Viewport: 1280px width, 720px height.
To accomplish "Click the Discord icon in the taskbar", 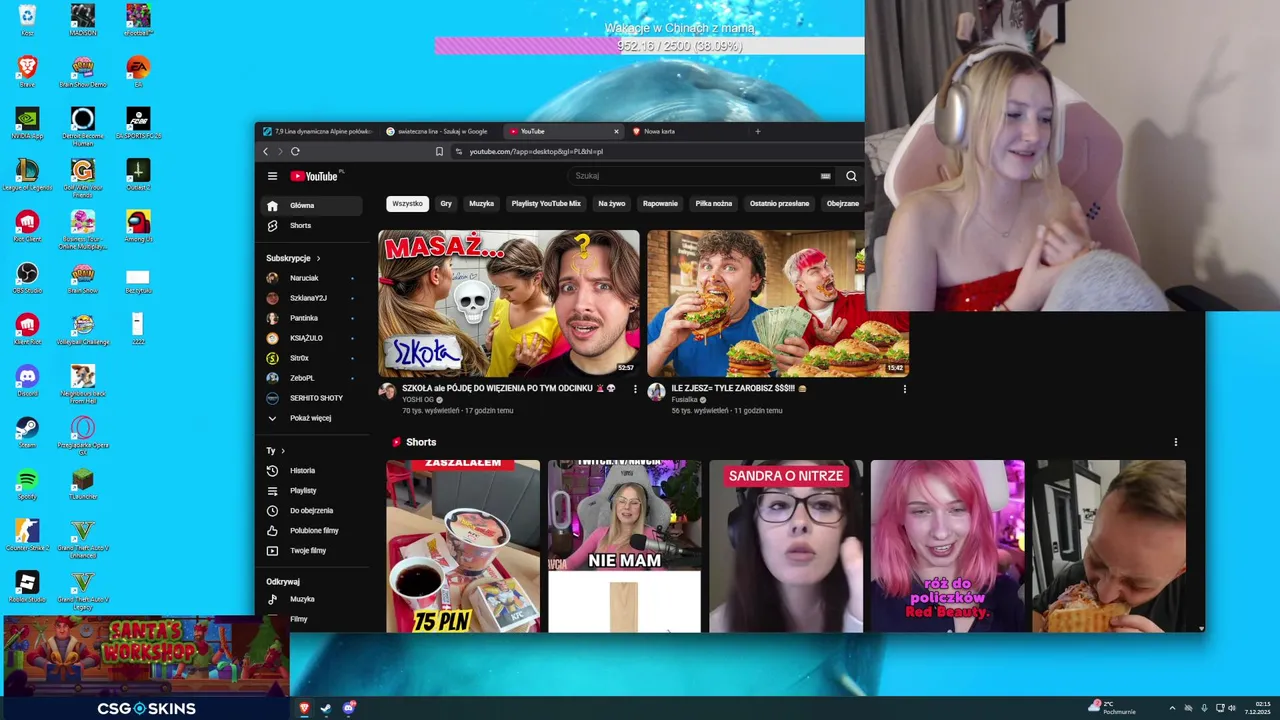I will point(348,708).
